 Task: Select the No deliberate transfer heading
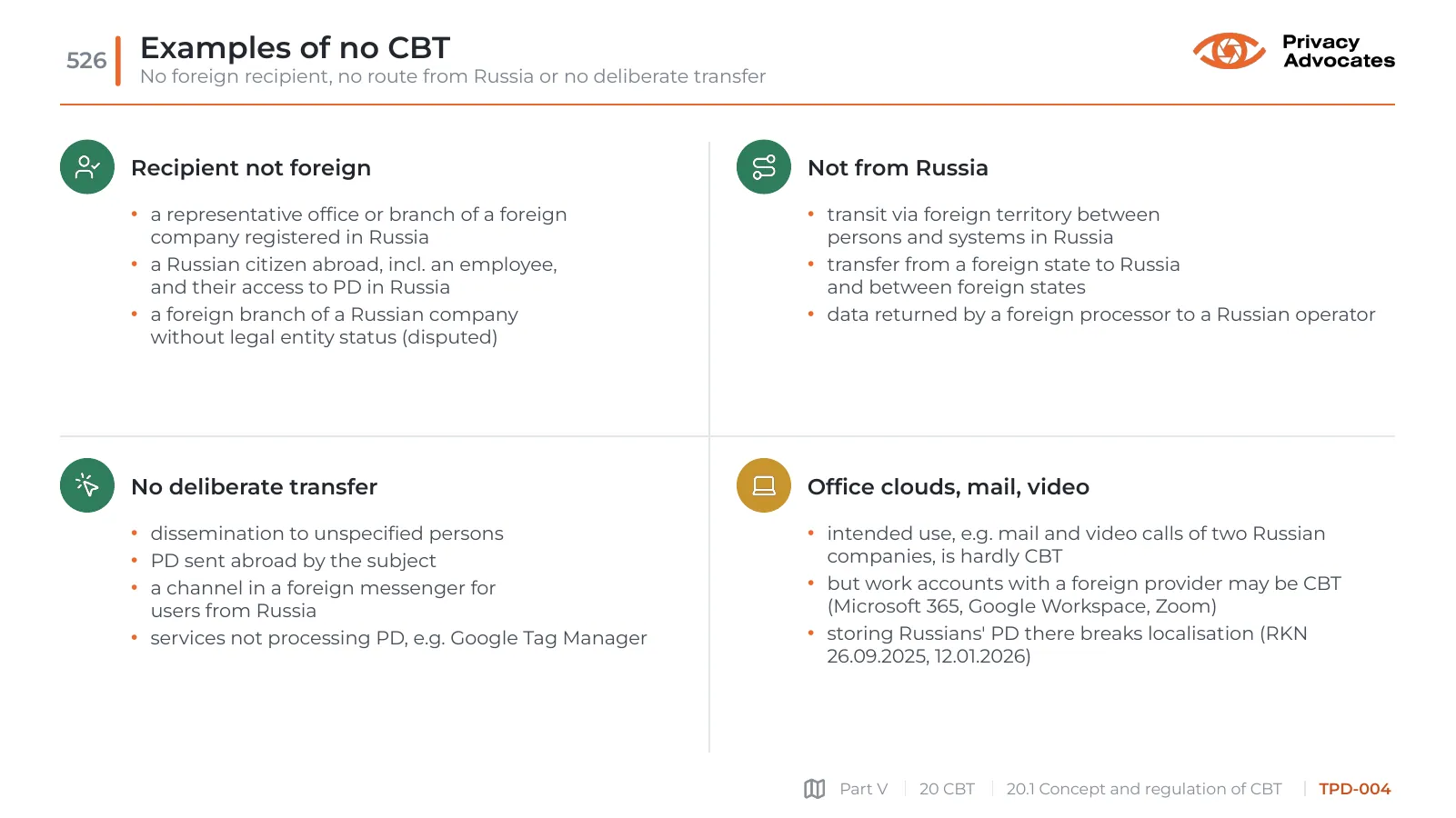254,487
